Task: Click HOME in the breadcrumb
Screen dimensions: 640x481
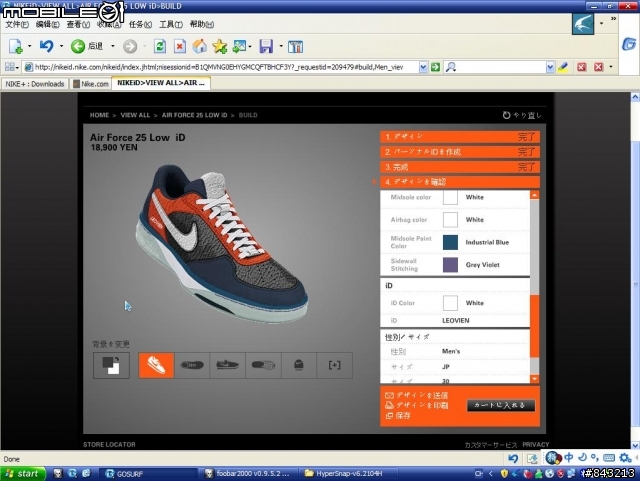Action: tap(99, 115)
